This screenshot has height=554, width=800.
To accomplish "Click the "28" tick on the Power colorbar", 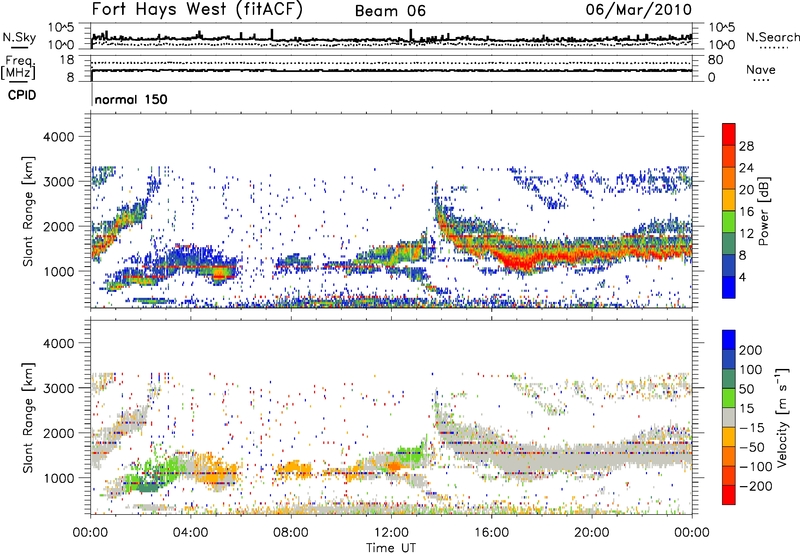I will click(746, 146).
